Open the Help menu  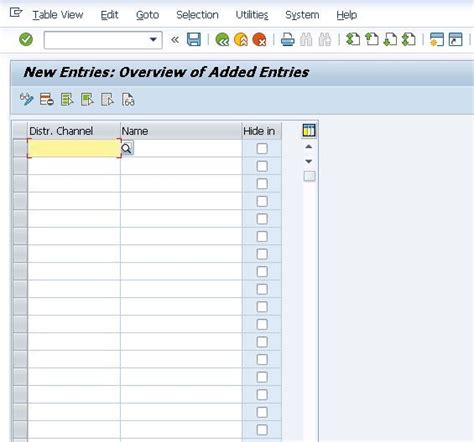[x=347, y=15]
